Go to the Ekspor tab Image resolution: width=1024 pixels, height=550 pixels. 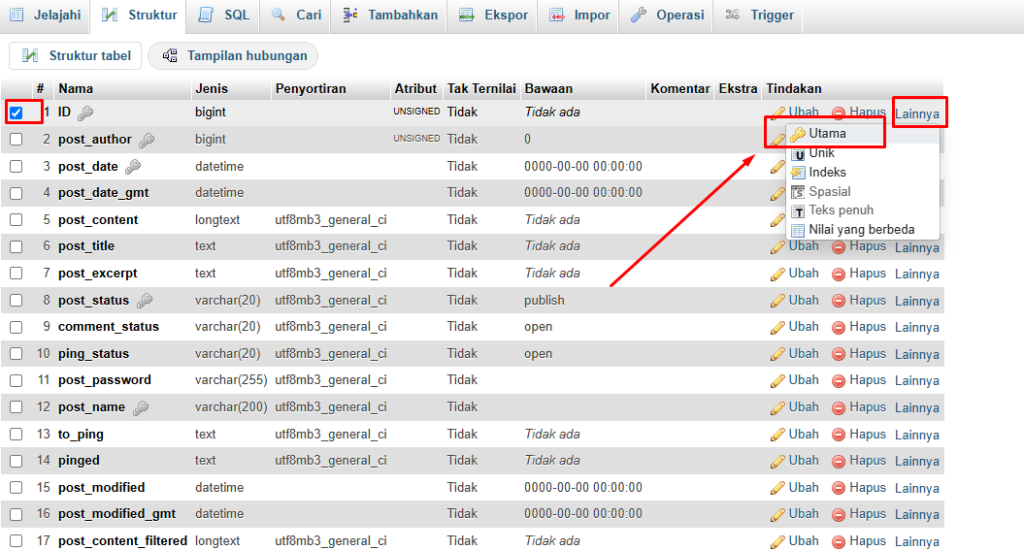pos(492,15)
